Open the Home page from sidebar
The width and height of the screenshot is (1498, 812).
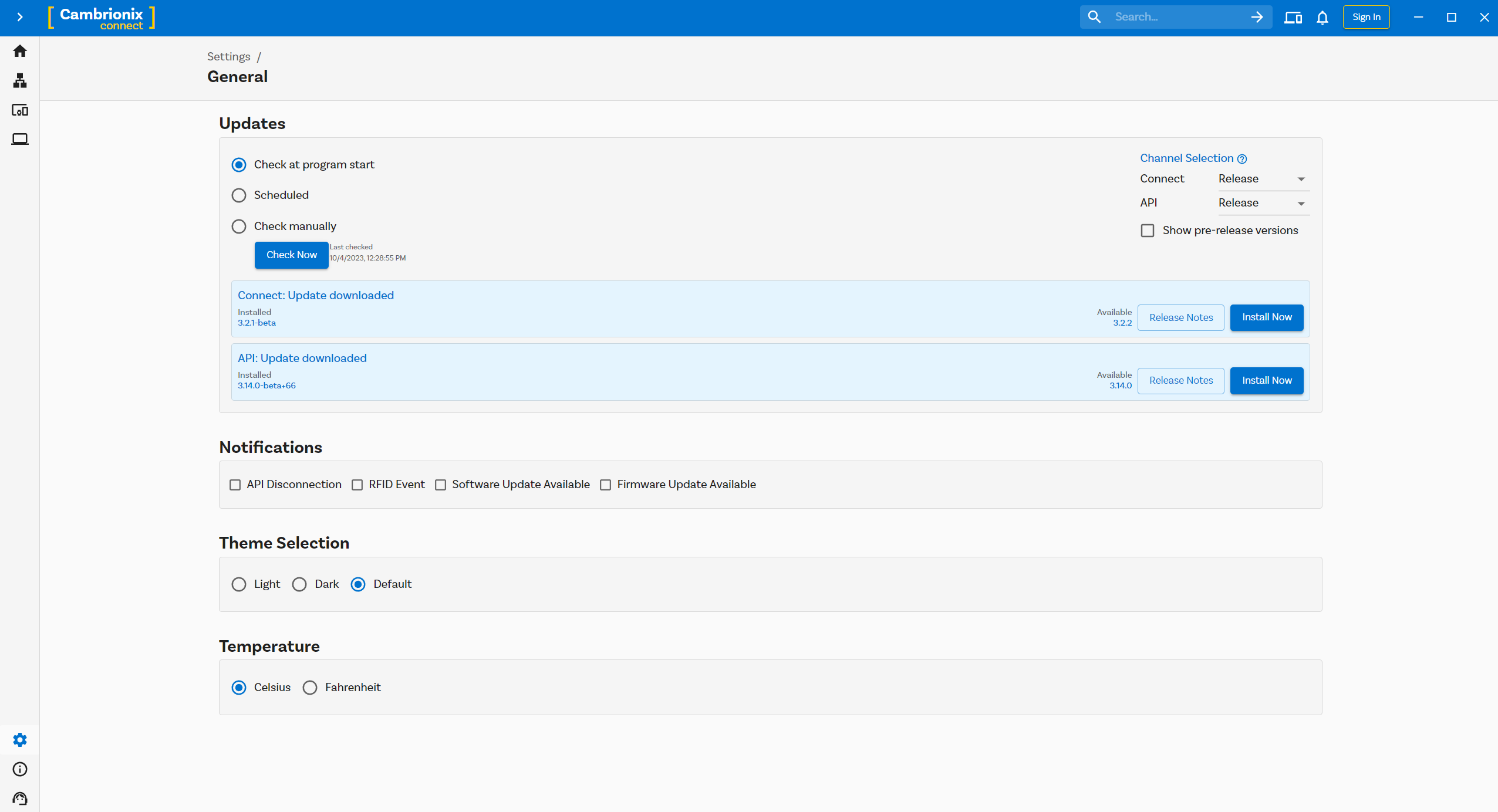tap(20, 51)
